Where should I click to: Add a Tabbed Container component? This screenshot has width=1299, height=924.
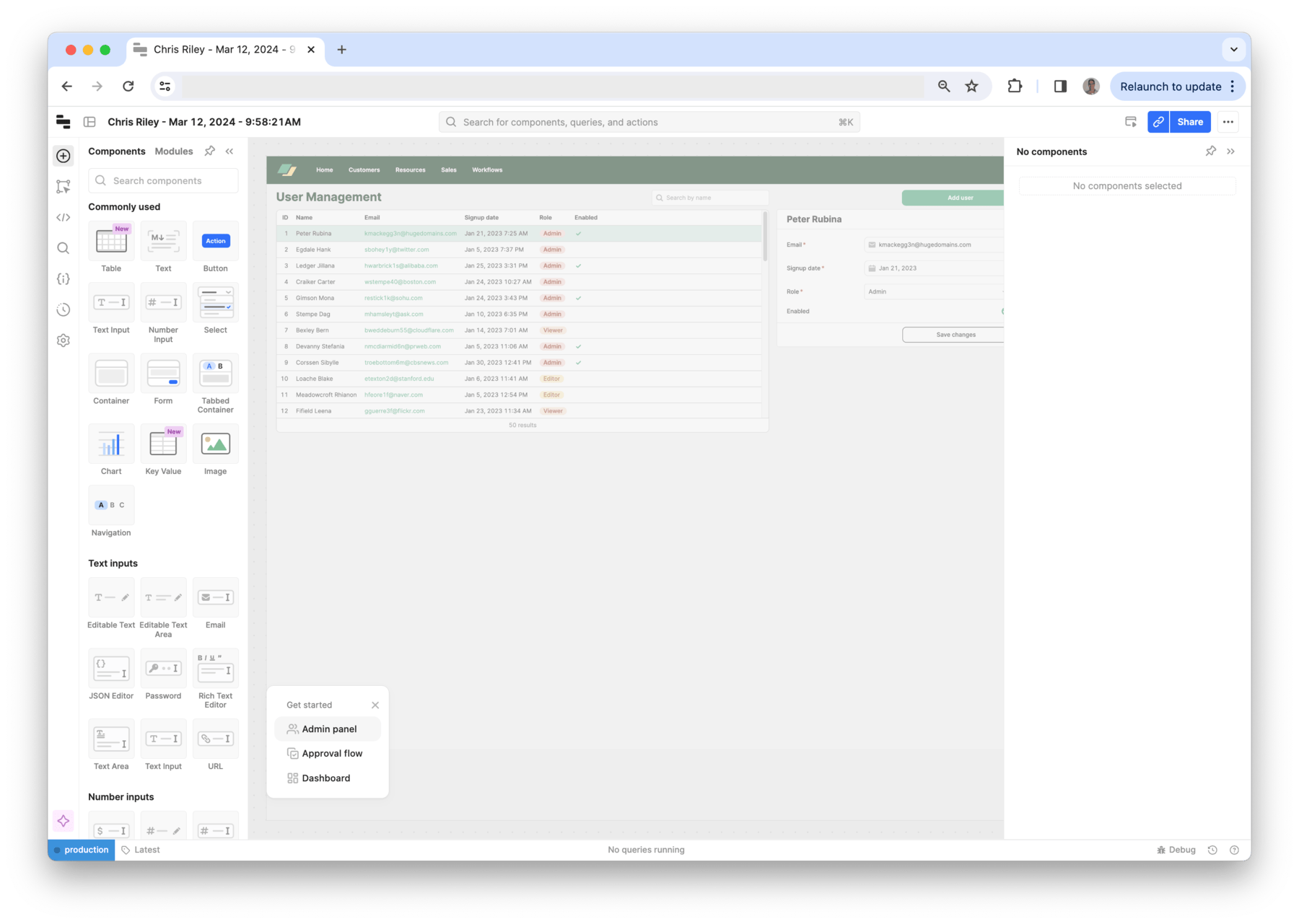click(215, 384)
